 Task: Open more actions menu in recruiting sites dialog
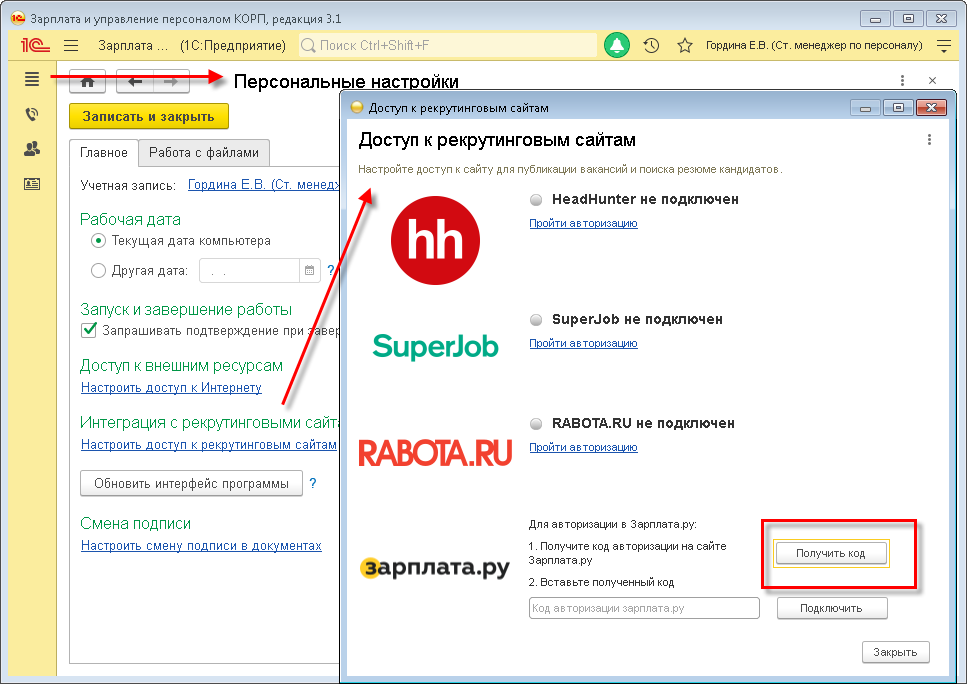coord(929,140)
